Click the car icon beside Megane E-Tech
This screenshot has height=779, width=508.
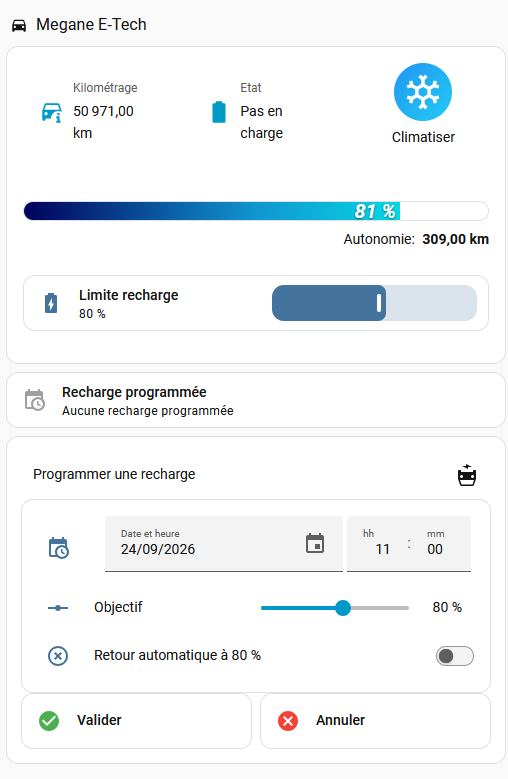(19, 25)
